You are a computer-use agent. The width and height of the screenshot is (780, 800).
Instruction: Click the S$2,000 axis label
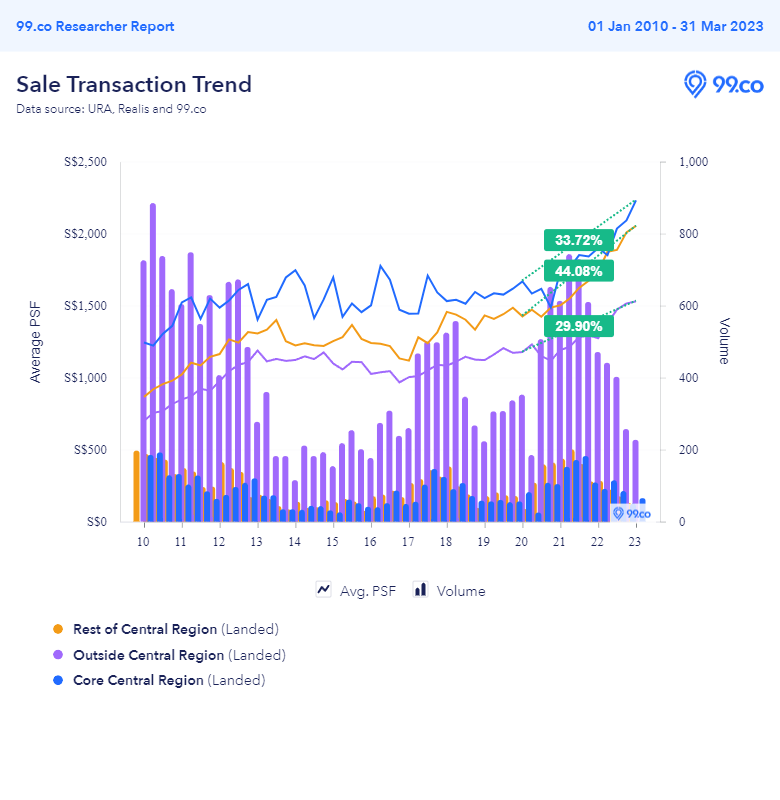click(85, 234)
